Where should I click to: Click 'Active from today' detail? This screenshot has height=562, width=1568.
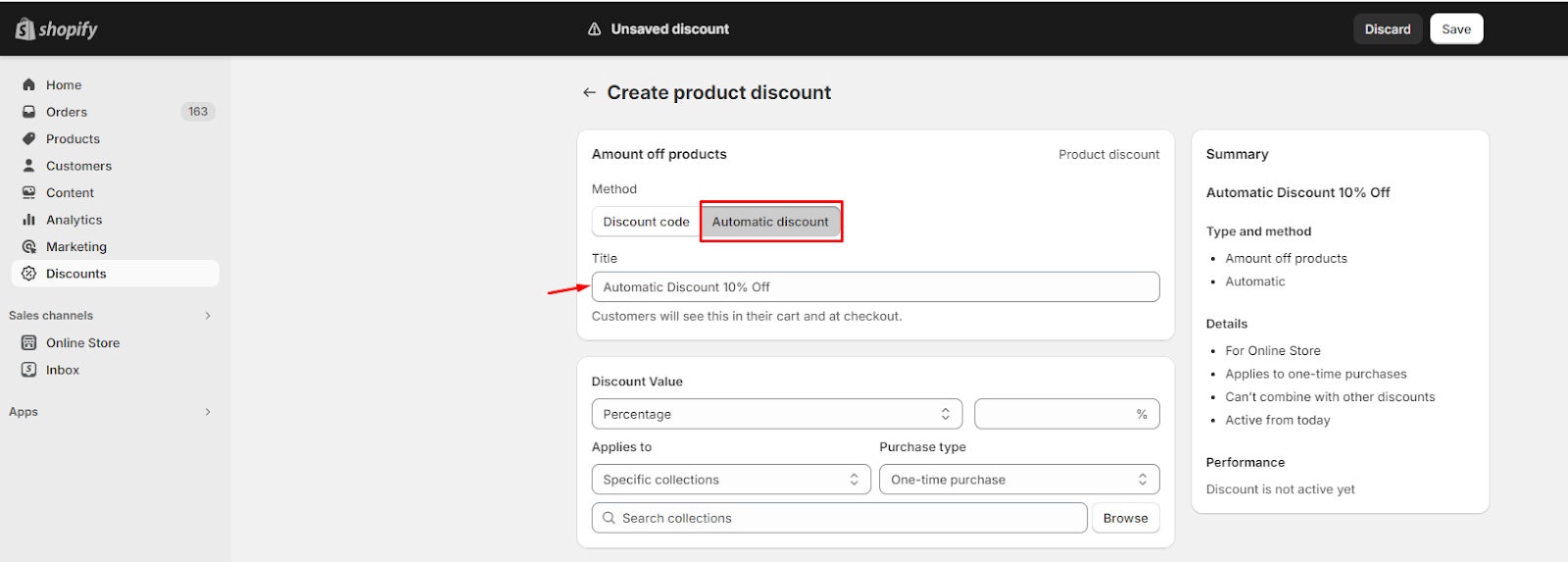1277,420
